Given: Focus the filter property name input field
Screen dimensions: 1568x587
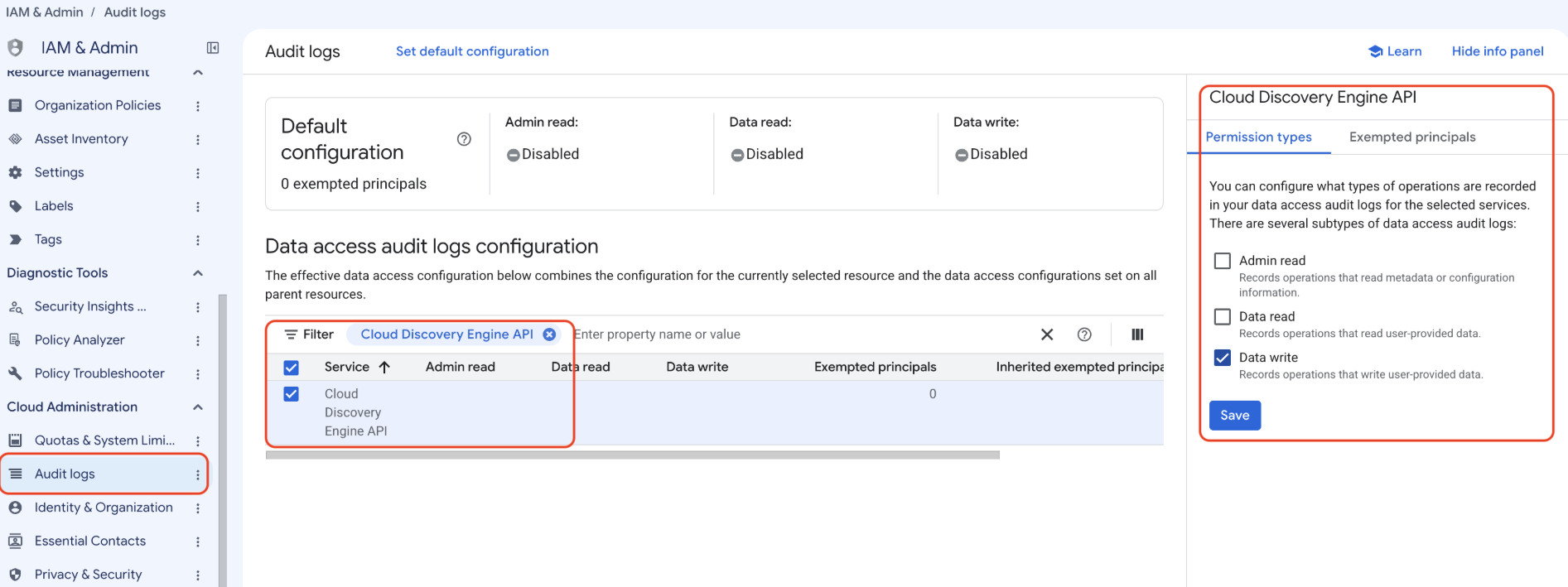Looking at the screenshot, I should 799,334.
